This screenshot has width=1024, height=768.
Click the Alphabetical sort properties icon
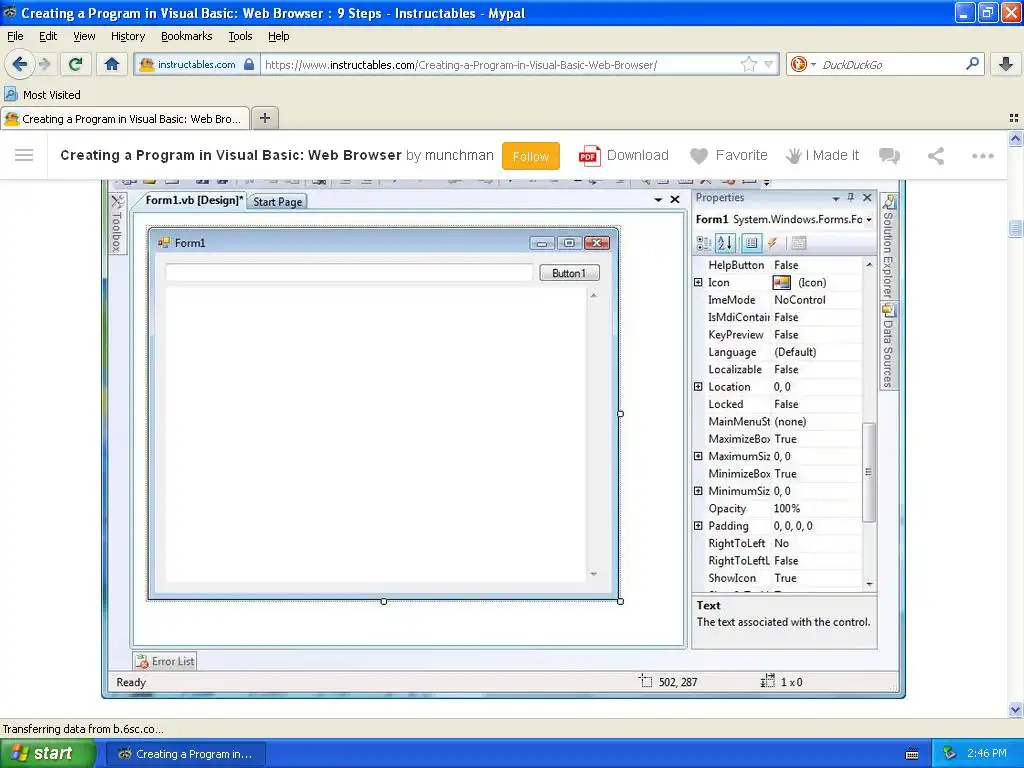click(x=724, y=243)
